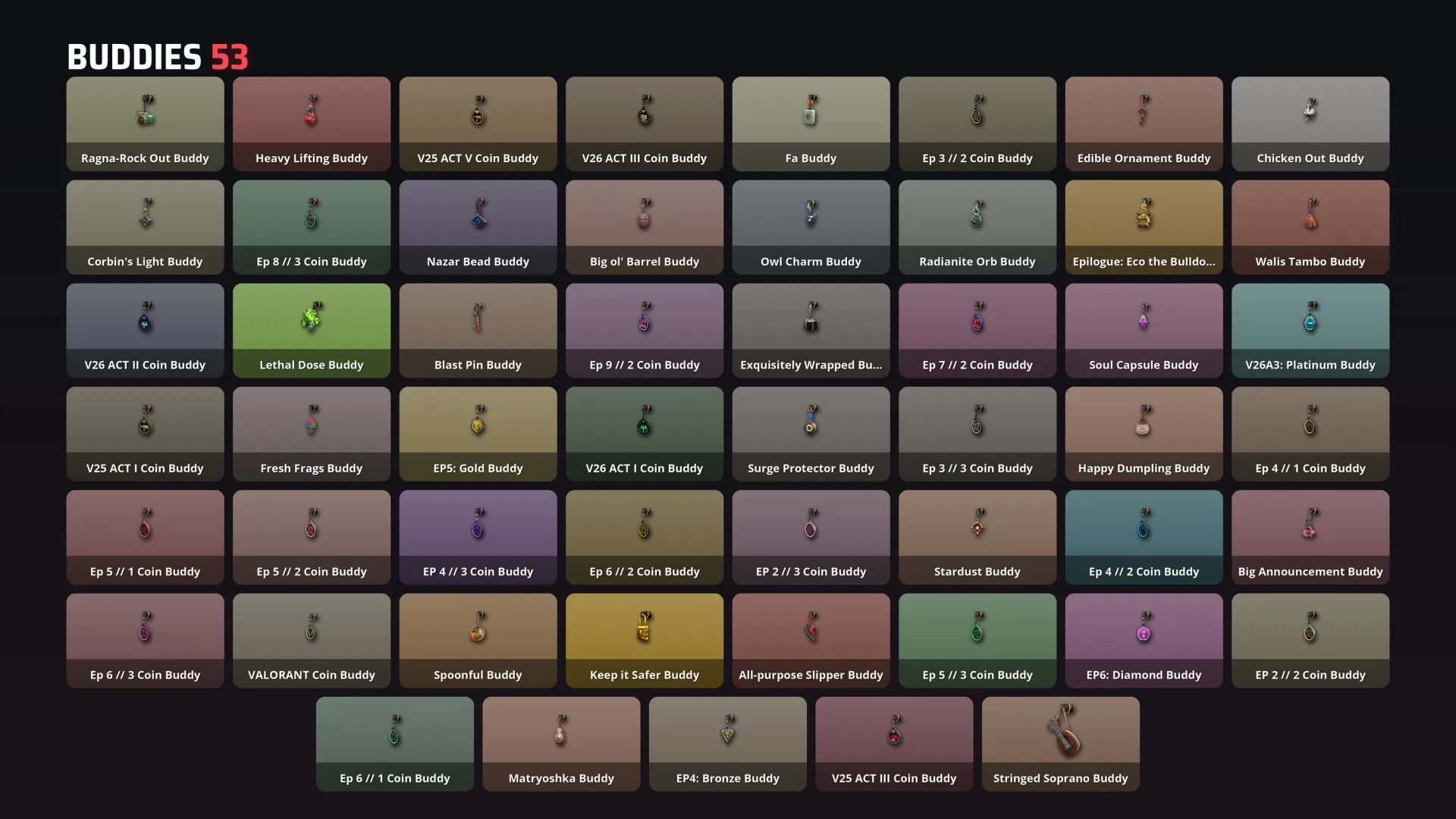
Task: Click the Exquisitely Wrapped Buddy icon
Action: tap(811, 317)
